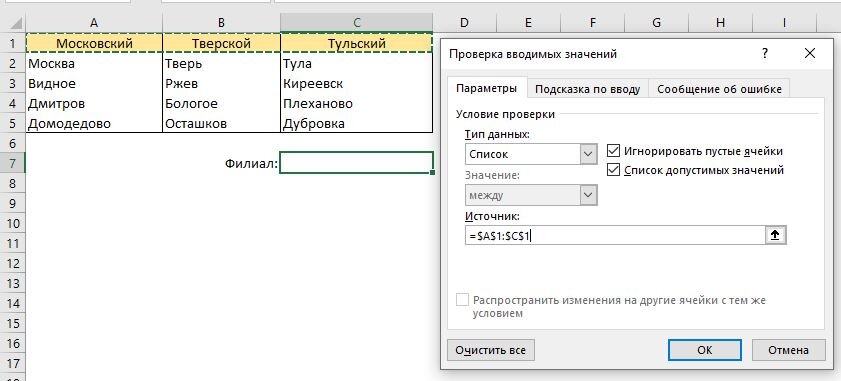Click the cell Дмитров
Screen dimensions: 841x381
pyautogui.click(x=94, y=104)
